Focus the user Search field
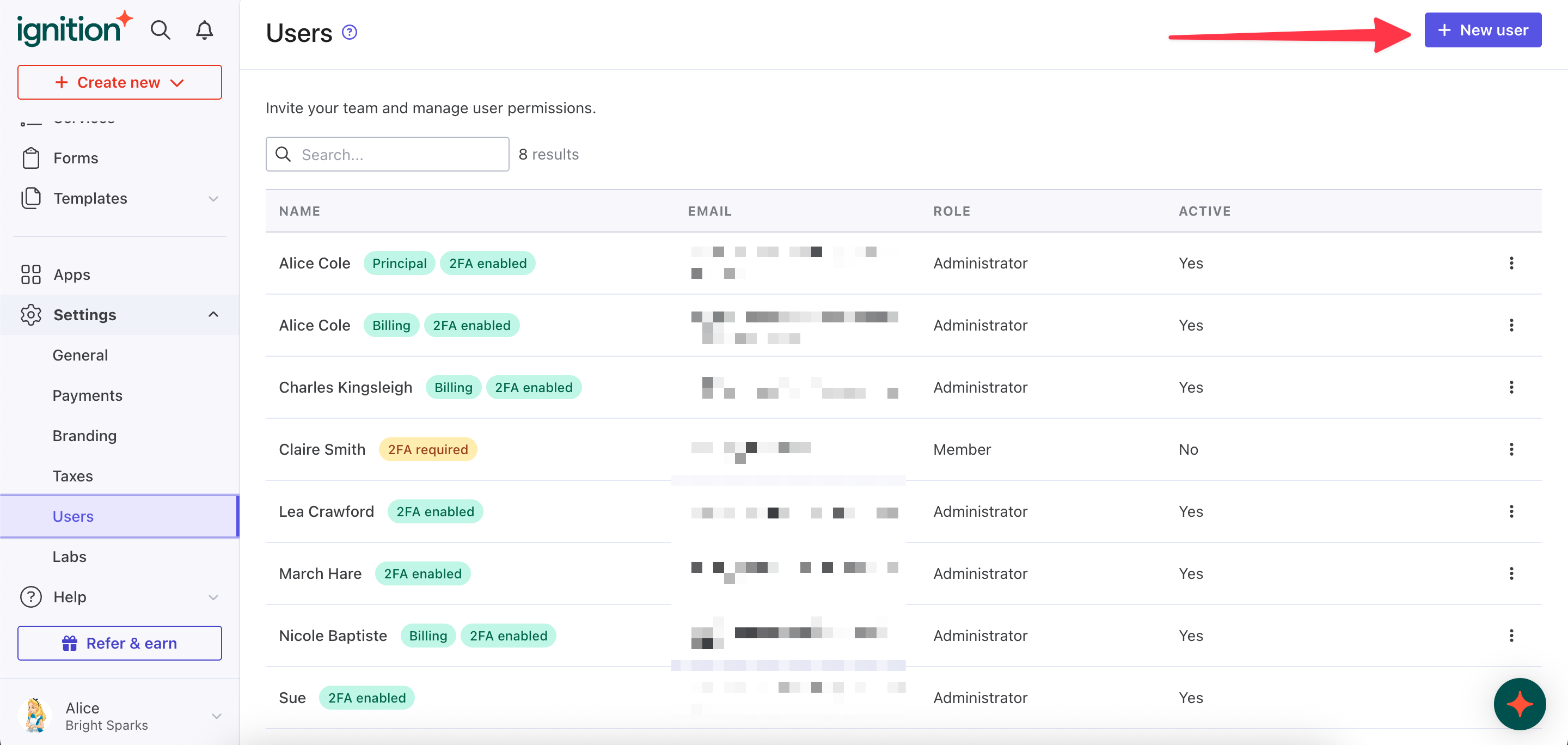This screenshot has height=745, width=1568. [387, 154]
